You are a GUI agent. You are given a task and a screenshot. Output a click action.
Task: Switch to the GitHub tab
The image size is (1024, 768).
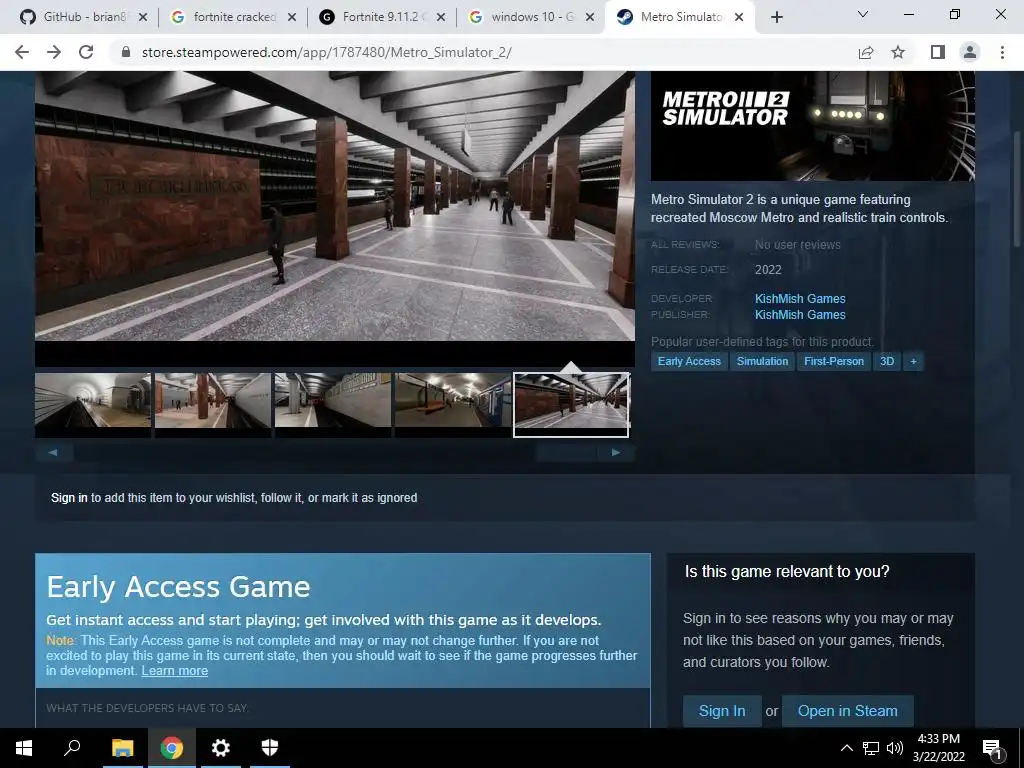coord(82,17)
